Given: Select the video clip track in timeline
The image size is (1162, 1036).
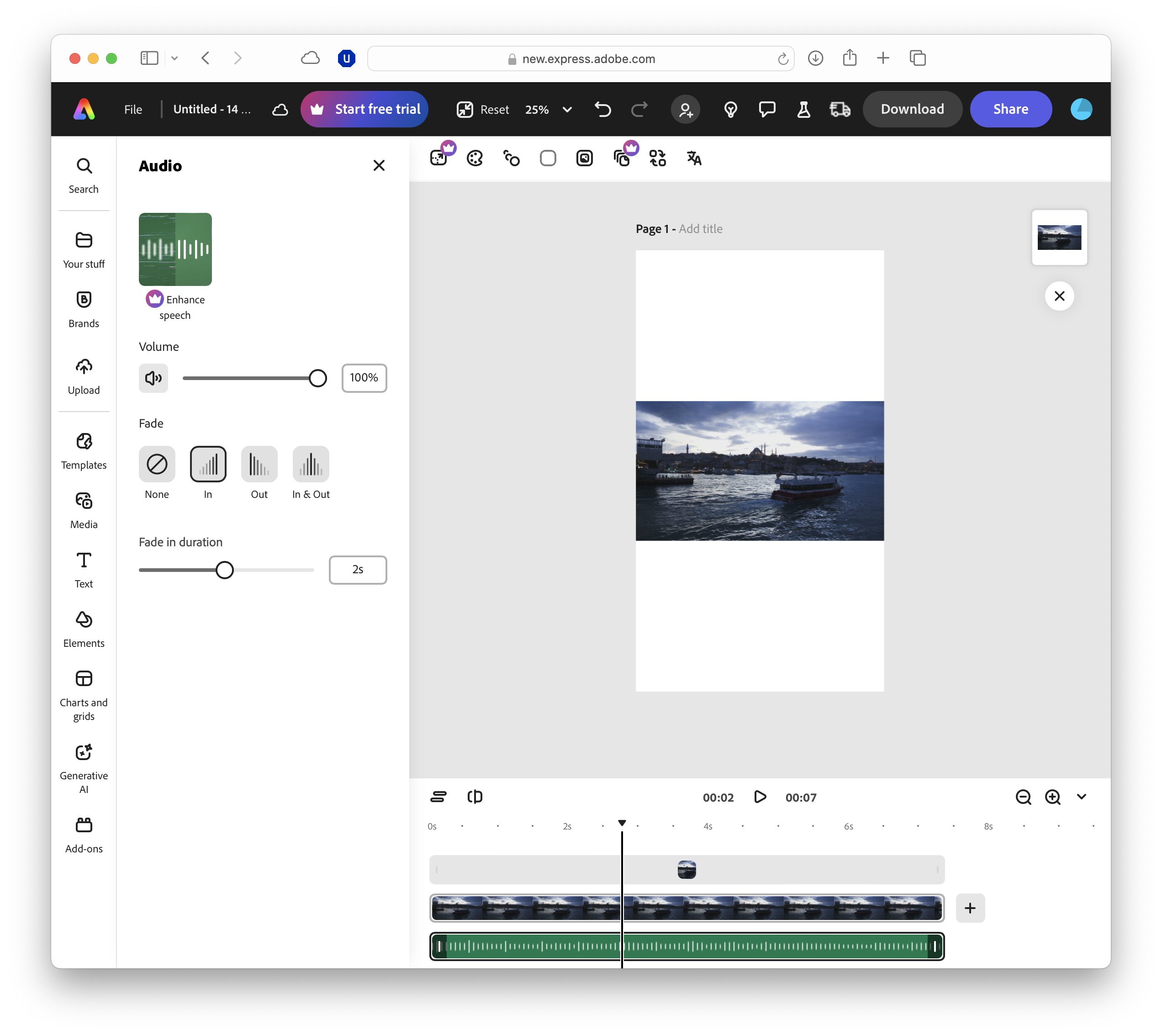Looking at the screenshot, I should [x=687, y=908].
